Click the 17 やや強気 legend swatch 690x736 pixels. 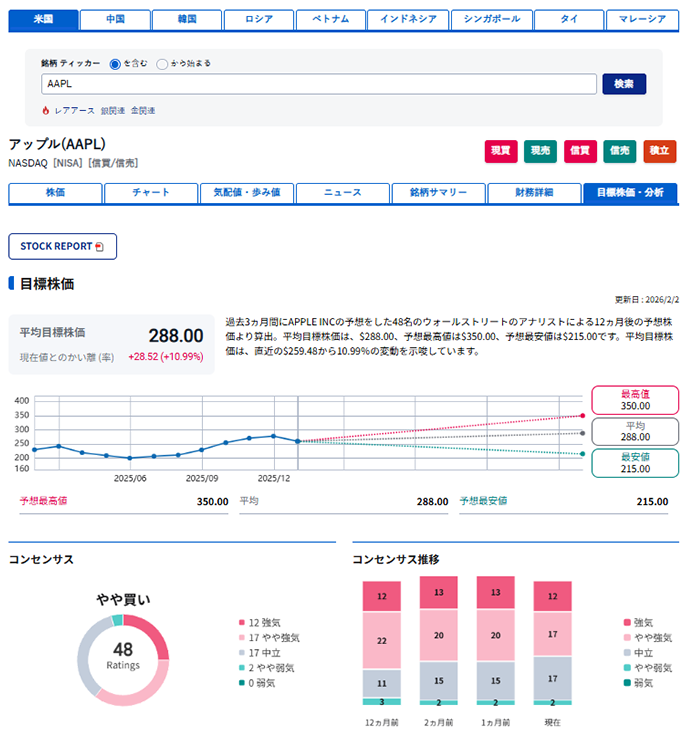tap(242, 637)
